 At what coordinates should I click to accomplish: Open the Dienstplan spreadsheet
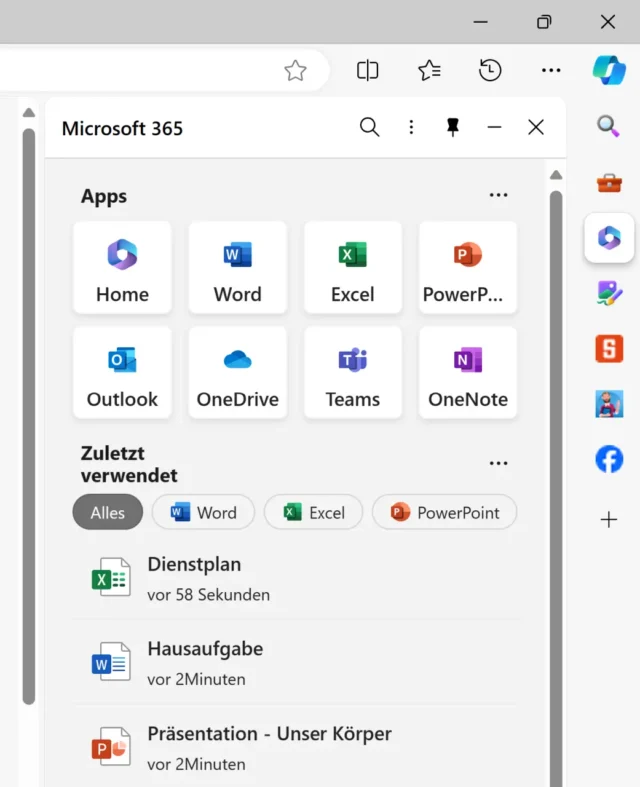194,578
